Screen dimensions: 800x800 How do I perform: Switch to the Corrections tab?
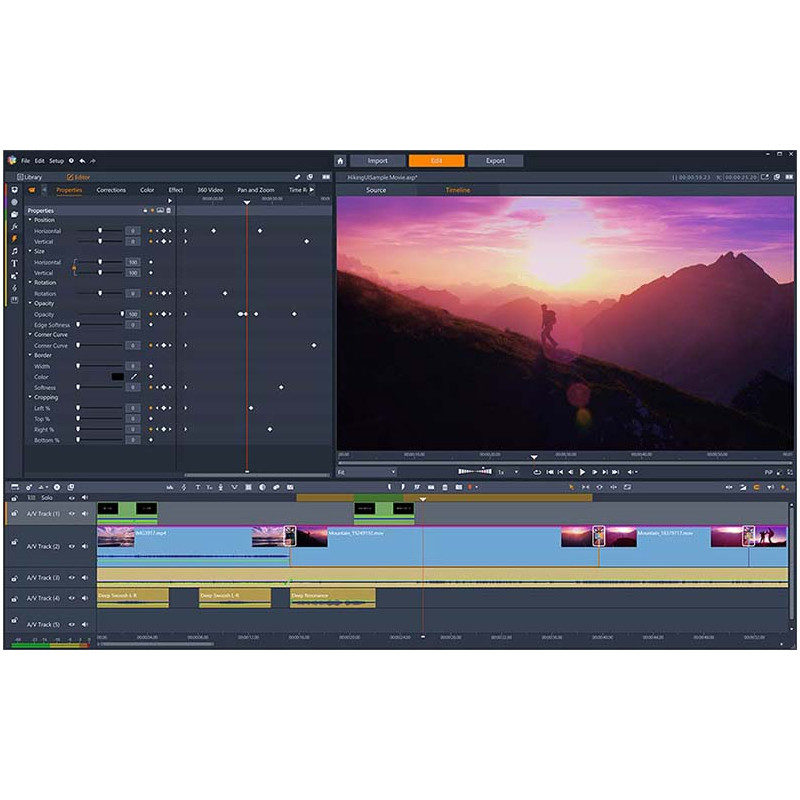click(x=111, y=190)
